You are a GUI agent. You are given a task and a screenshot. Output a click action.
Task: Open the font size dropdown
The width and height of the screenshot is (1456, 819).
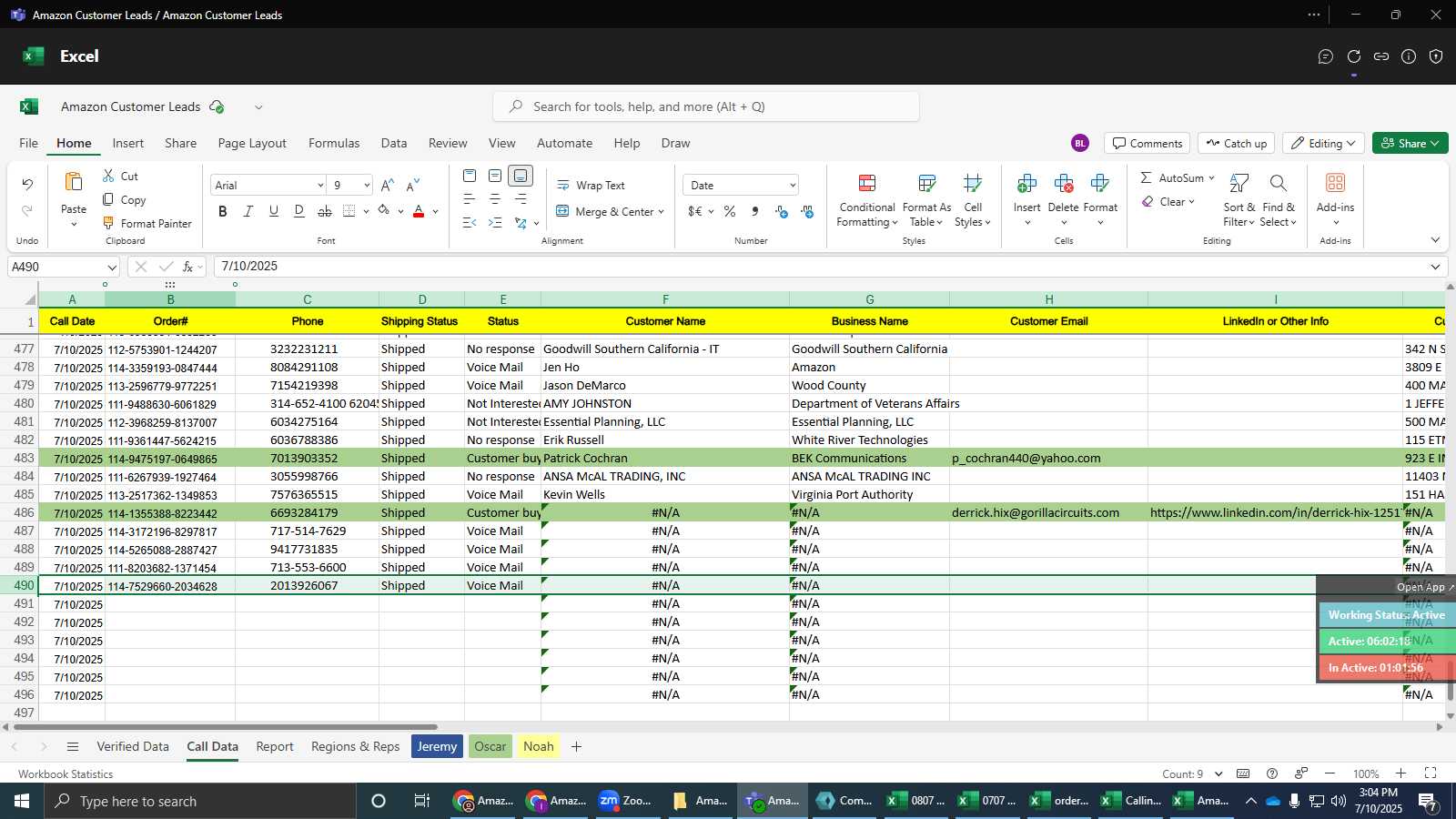pyautogui.click(x=367, y=186)
